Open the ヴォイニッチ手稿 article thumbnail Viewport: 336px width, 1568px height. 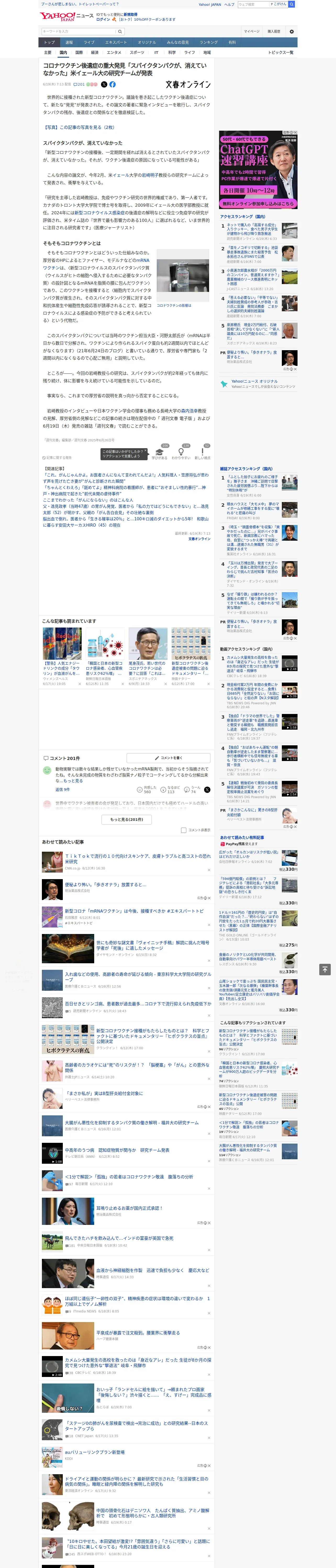68,948
